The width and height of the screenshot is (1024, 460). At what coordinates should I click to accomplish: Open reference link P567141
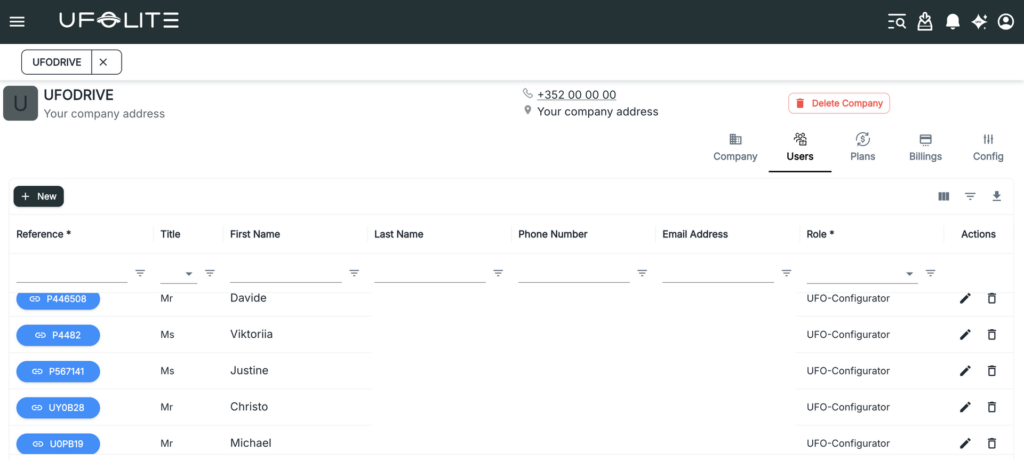58,371
